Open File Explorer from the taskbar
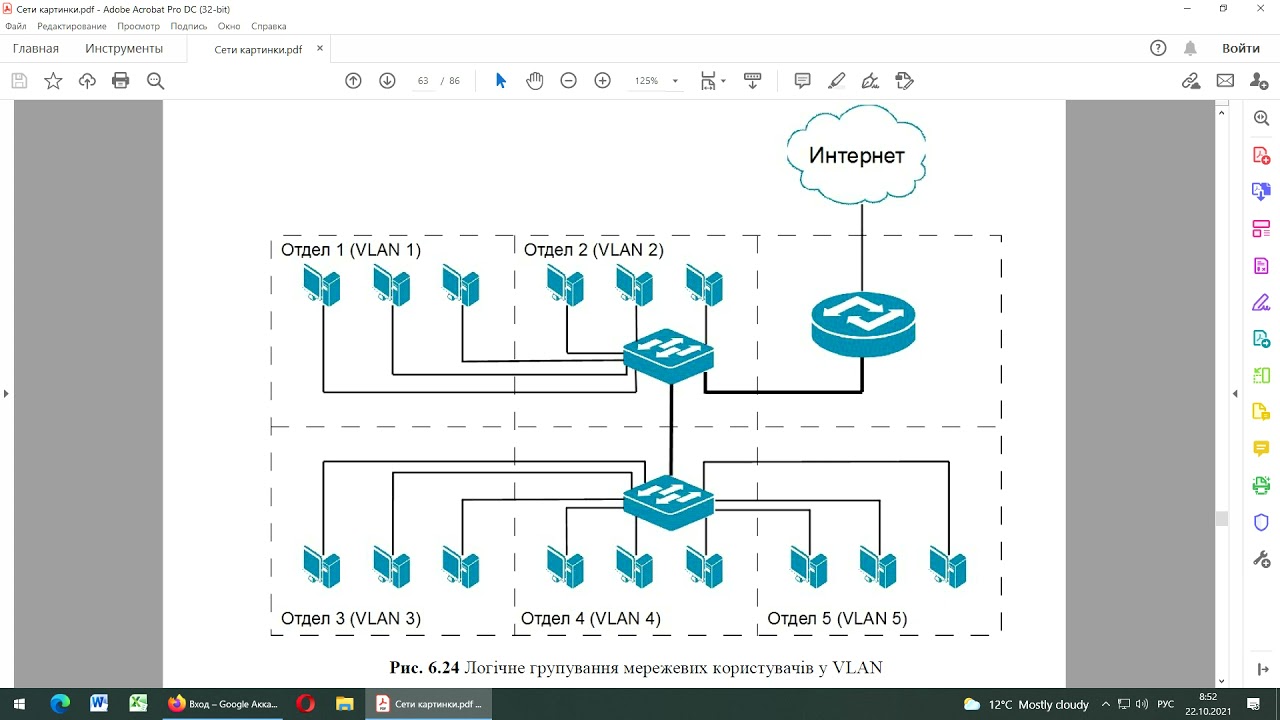This screenshot has width=1280, height=720. click(x=344, y=704)
